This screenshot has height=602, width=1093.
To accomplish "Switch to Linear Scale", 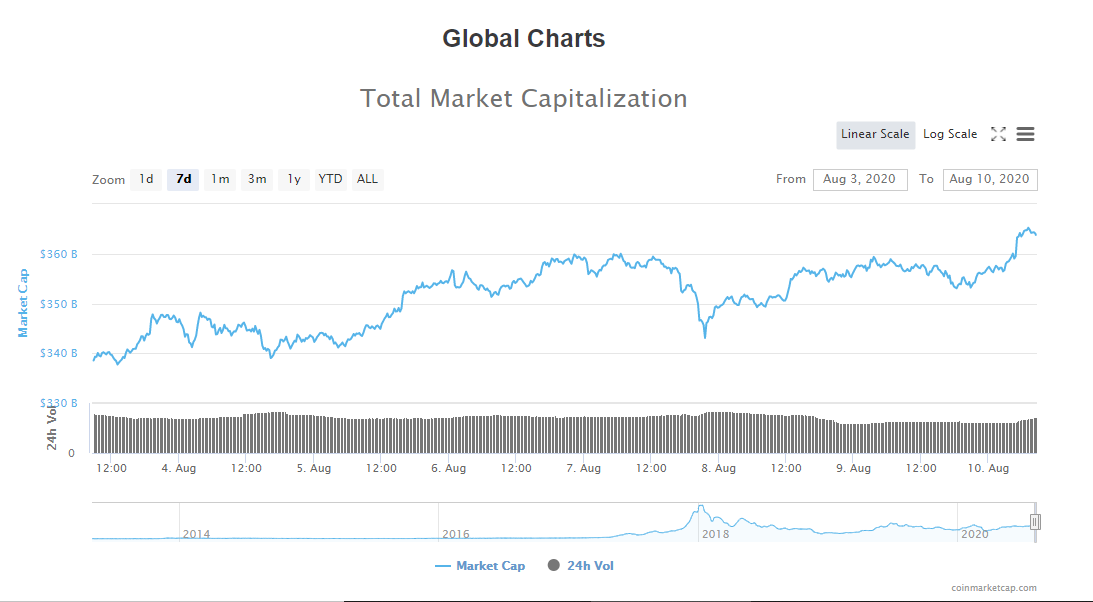I will [x=875, y=134].
